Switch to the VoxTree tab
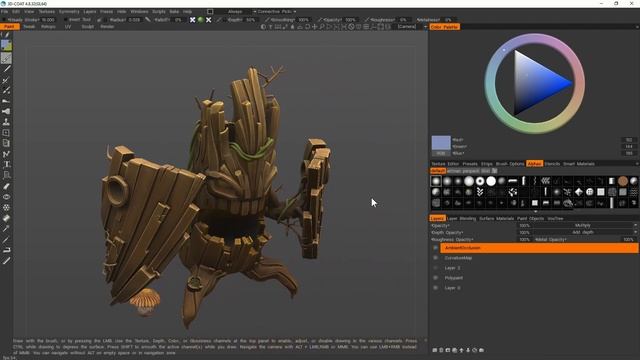This screenshot has width=640, height=360. click(555, 218)
